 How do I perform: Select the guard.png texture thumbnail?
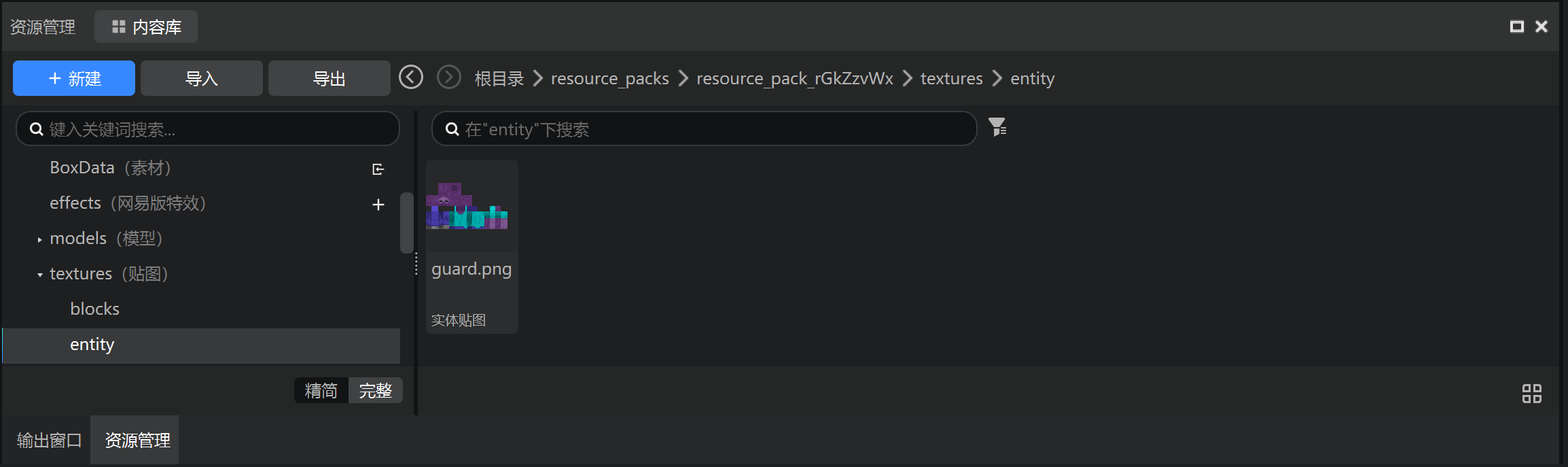472,247
